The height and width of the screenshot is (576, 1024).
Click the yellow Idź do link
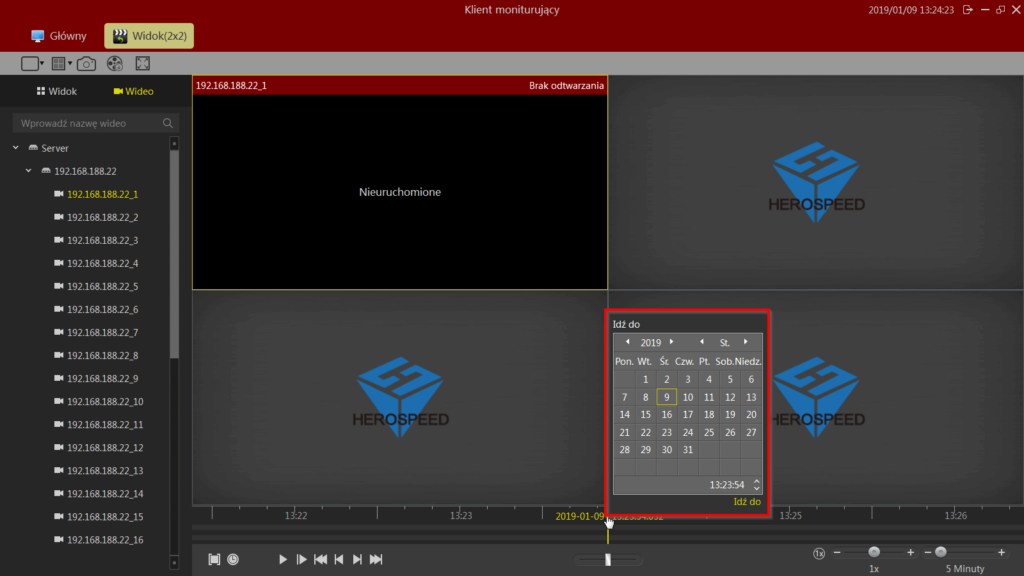pos(746,501)
